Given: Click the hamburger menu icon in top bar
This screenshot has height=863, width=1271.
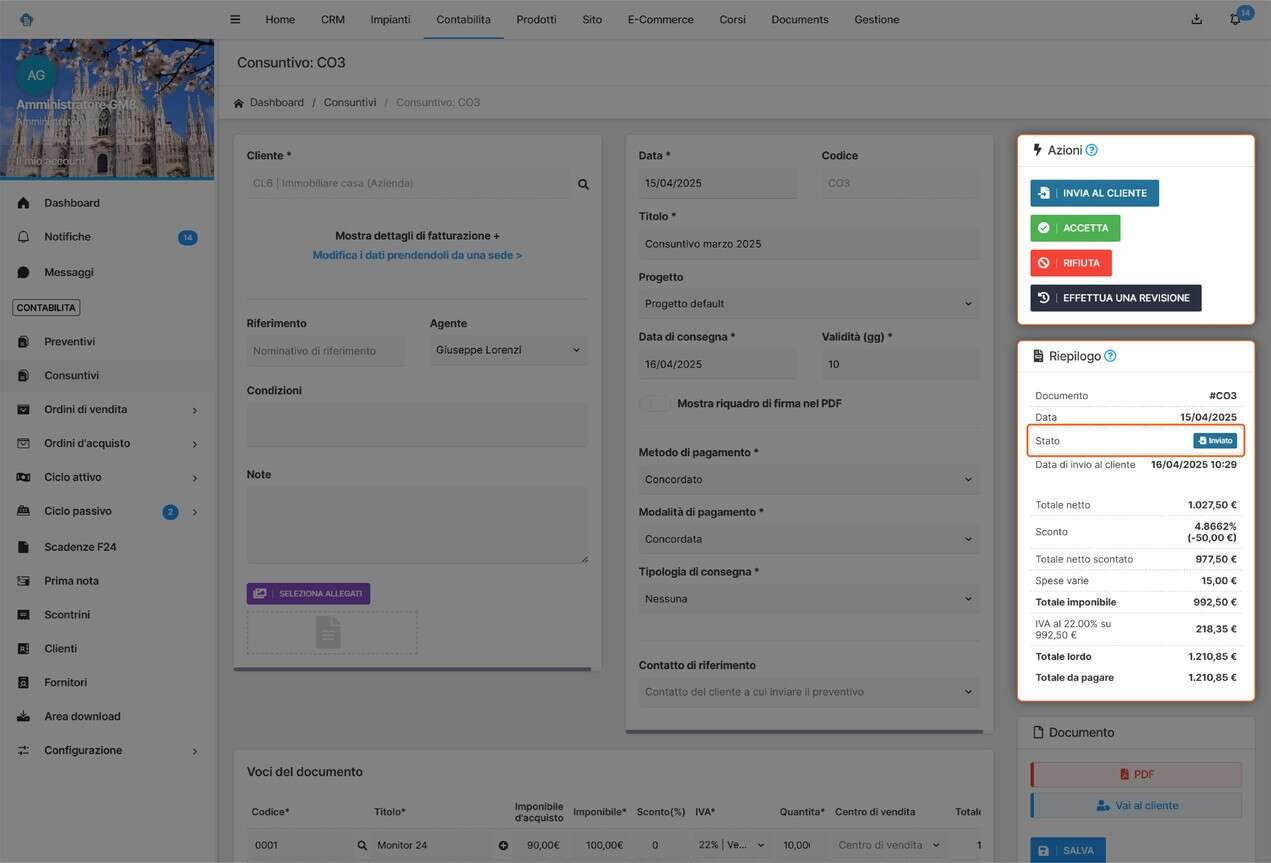Looking at the screenshot, I should [235, 19].
